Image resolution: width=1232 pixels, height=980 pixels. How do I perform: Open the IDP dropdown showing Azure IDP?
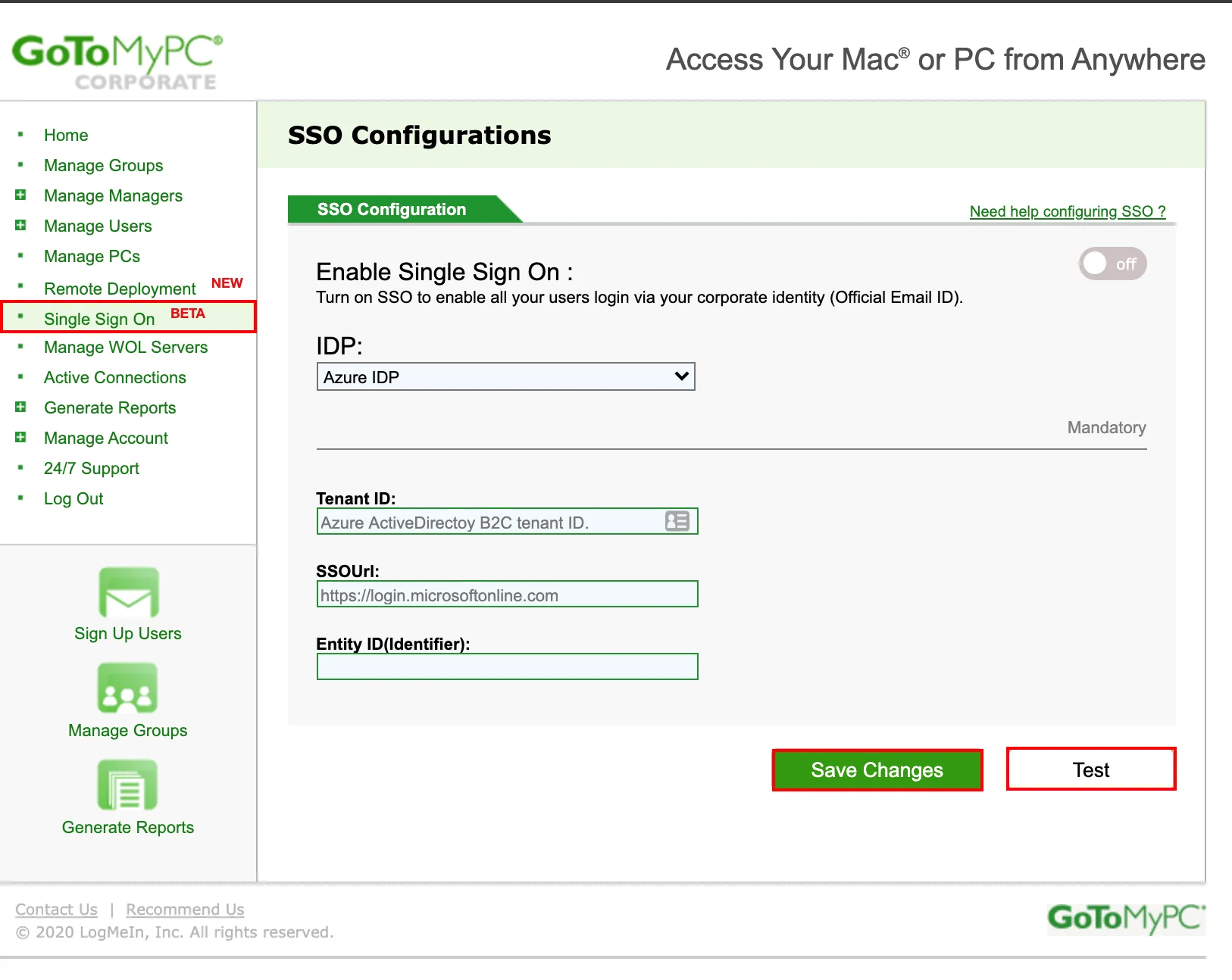[505, 376]
